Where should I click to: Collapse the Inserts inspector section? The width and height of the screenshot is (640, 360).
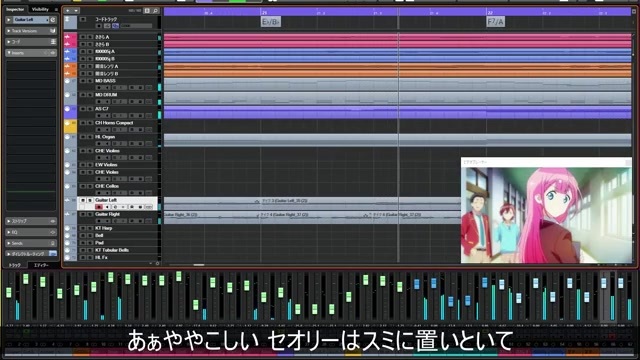(31, 53)
